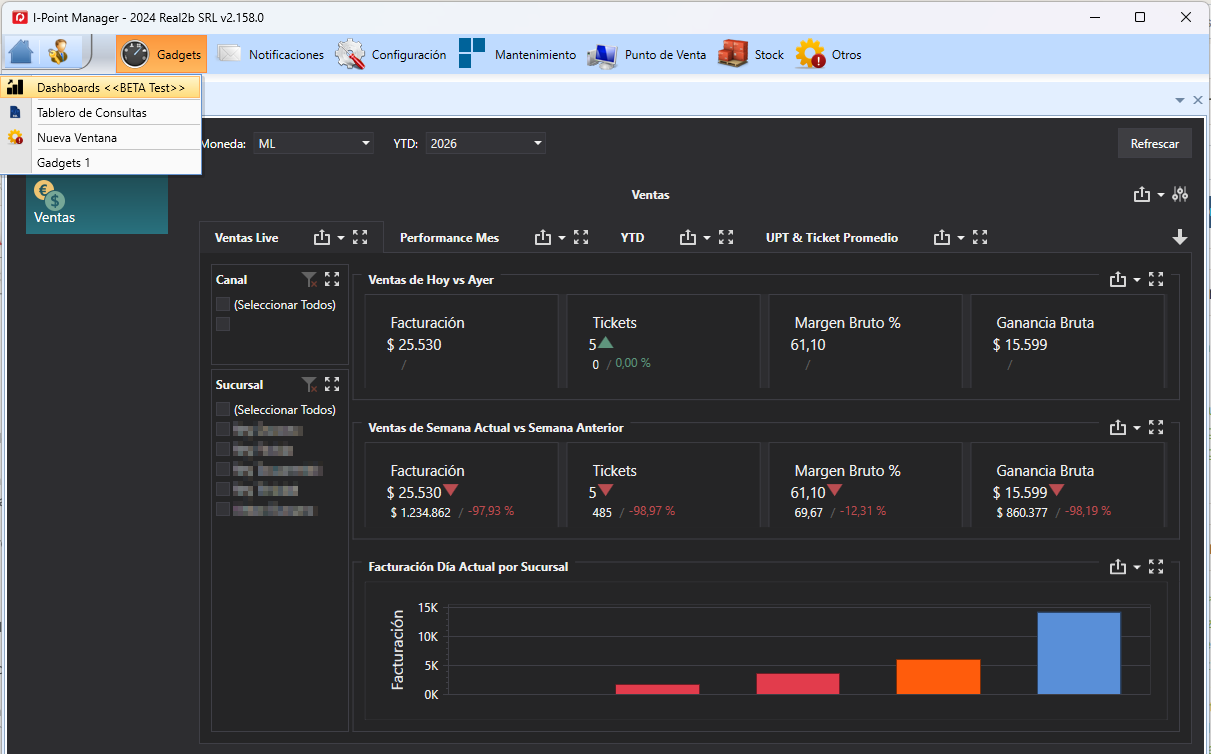Open the YTD 2026 year dropdown
The image size is (1211, 754).
pos(486,144)
